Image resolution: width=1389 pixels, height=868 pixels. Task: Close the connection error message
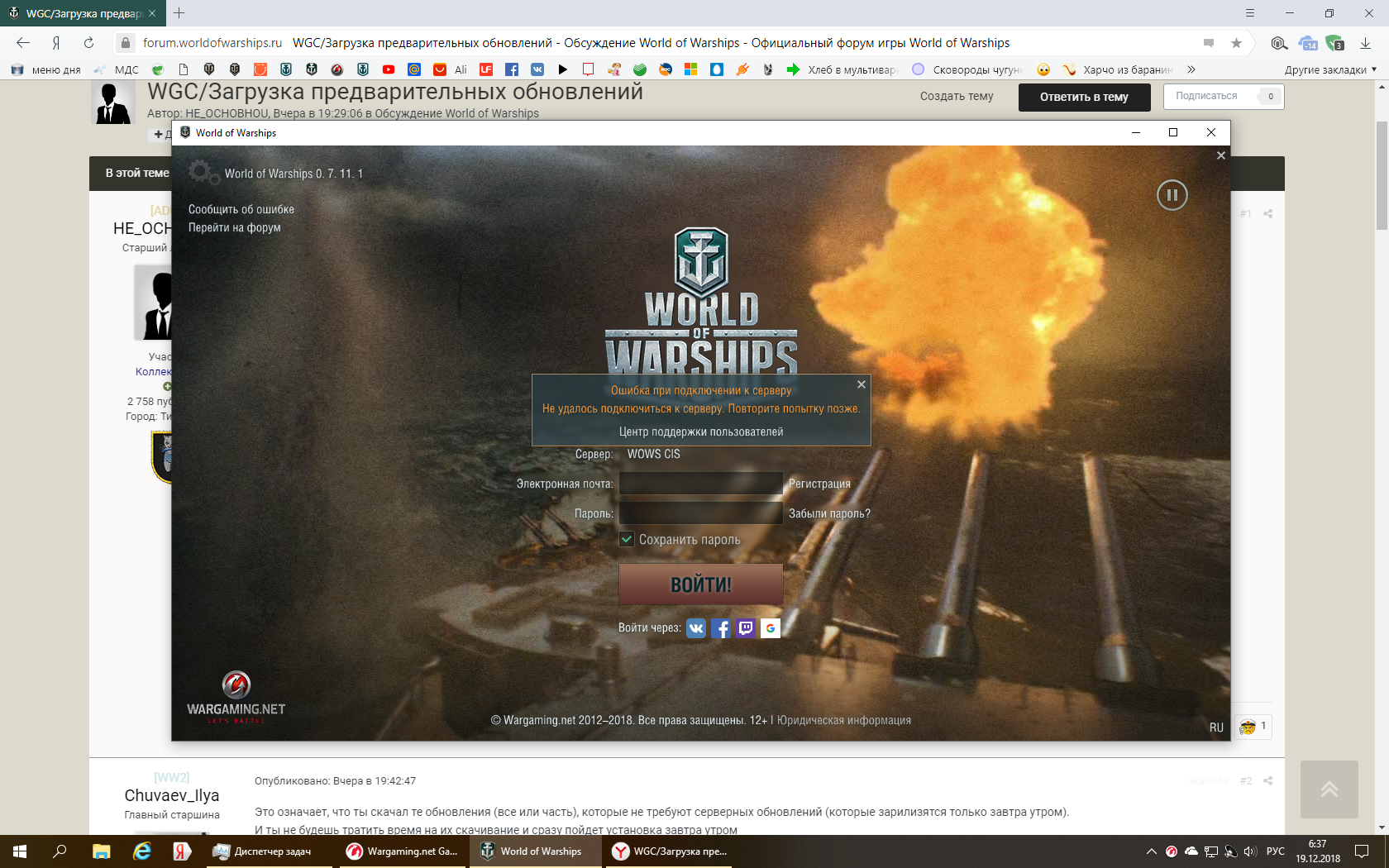[862, 384]
